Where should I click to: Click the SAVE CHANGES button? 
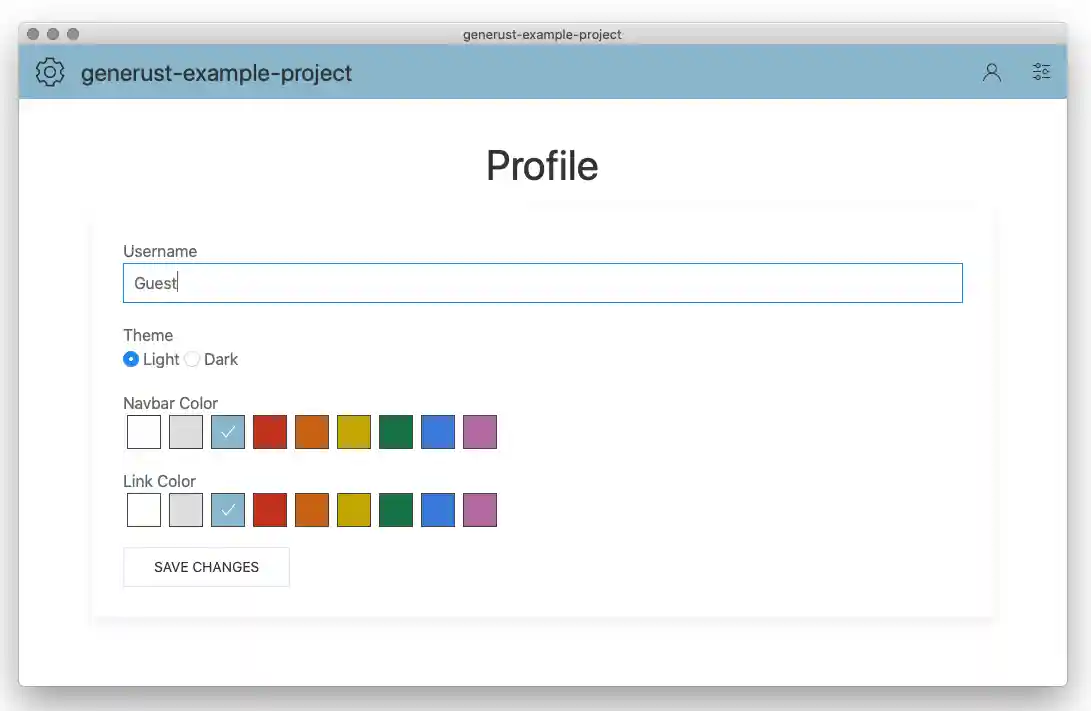206,567
